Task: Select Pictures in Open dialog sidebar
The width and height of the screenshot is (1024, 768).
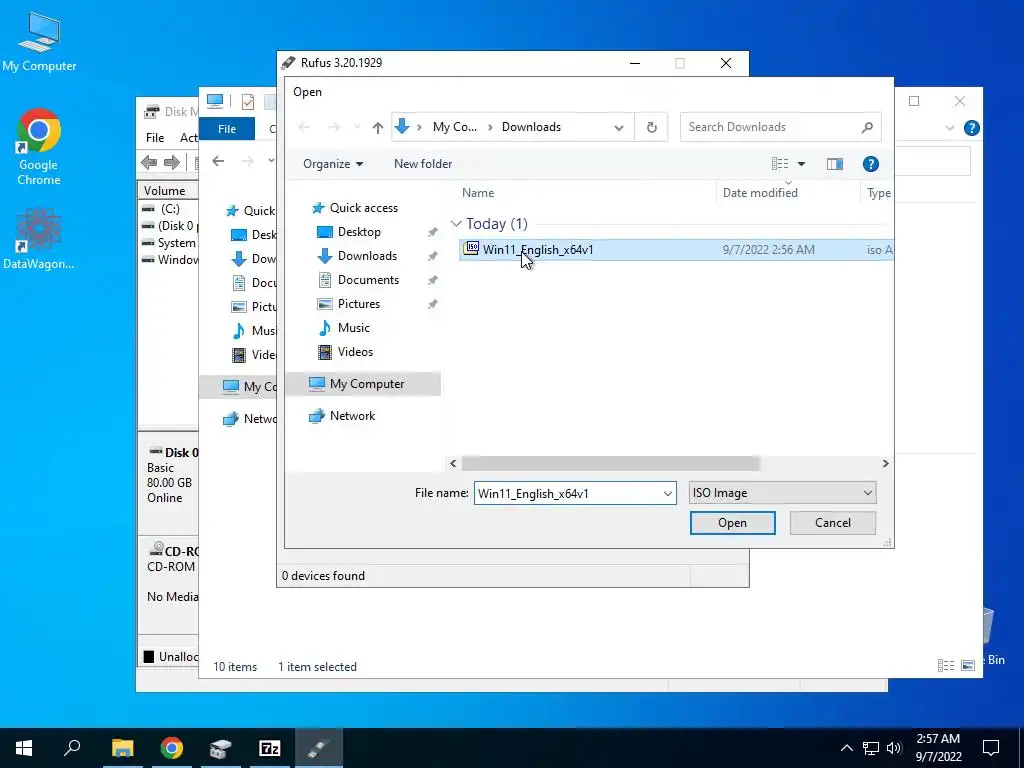Action: tap(359, 304)
